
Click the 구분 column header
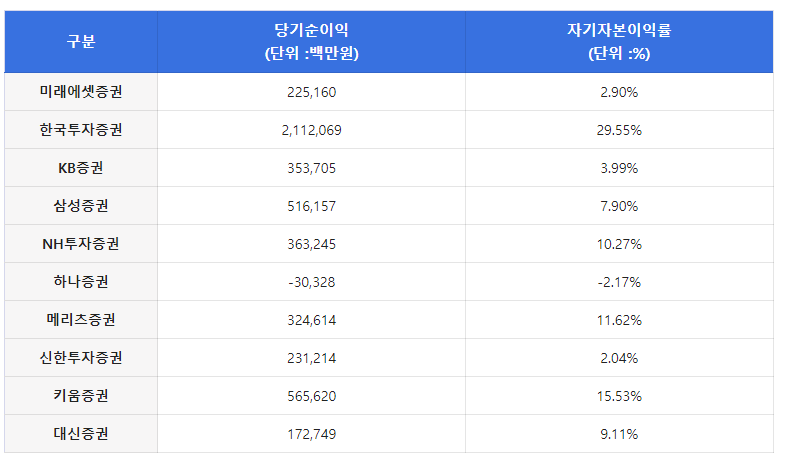point(81,41)
